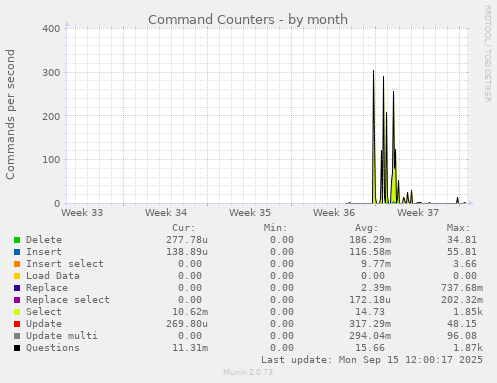The height and width of the screenshot is (383, 497).
Task: Click Select current value 10.62m
Action: [x=190, y=312]
